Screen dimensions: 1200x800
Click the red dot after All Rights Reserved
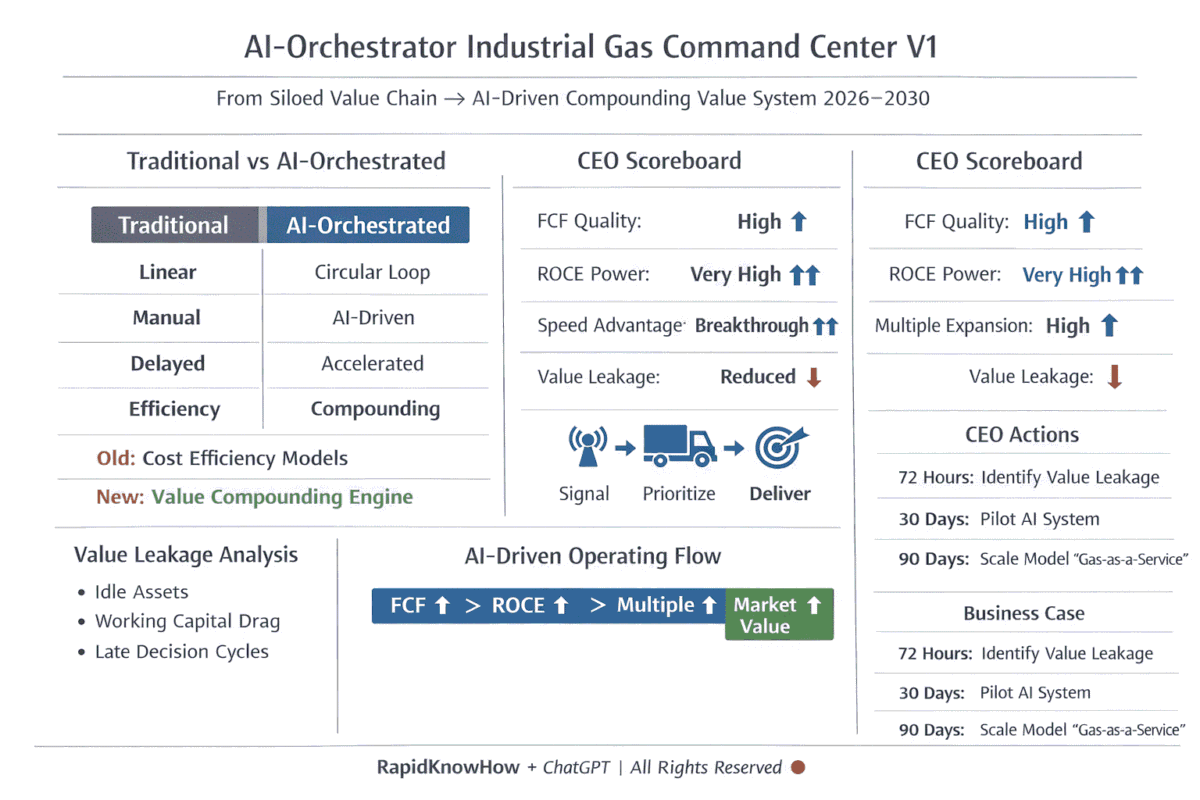pyautogui.click(x=798, y=767)
